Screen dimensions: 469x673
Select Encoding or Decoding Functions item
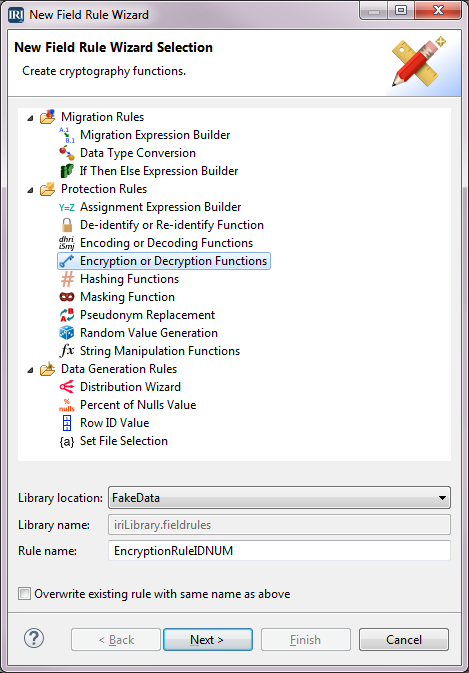tap(166, 243)
